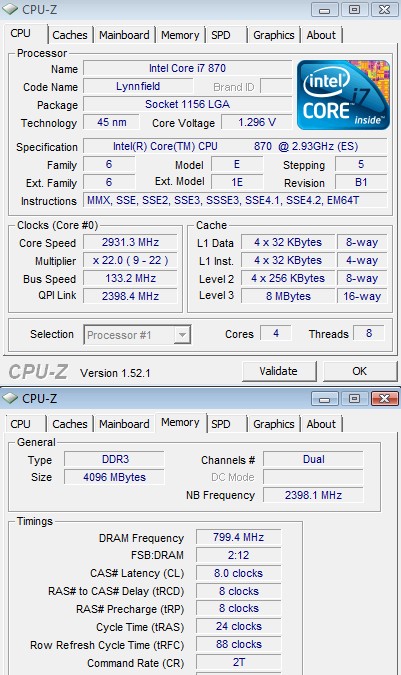This screenshot has height=675, width=401.
Task: Open Caches tab in bottom window
Action: [x=70, y=424]
